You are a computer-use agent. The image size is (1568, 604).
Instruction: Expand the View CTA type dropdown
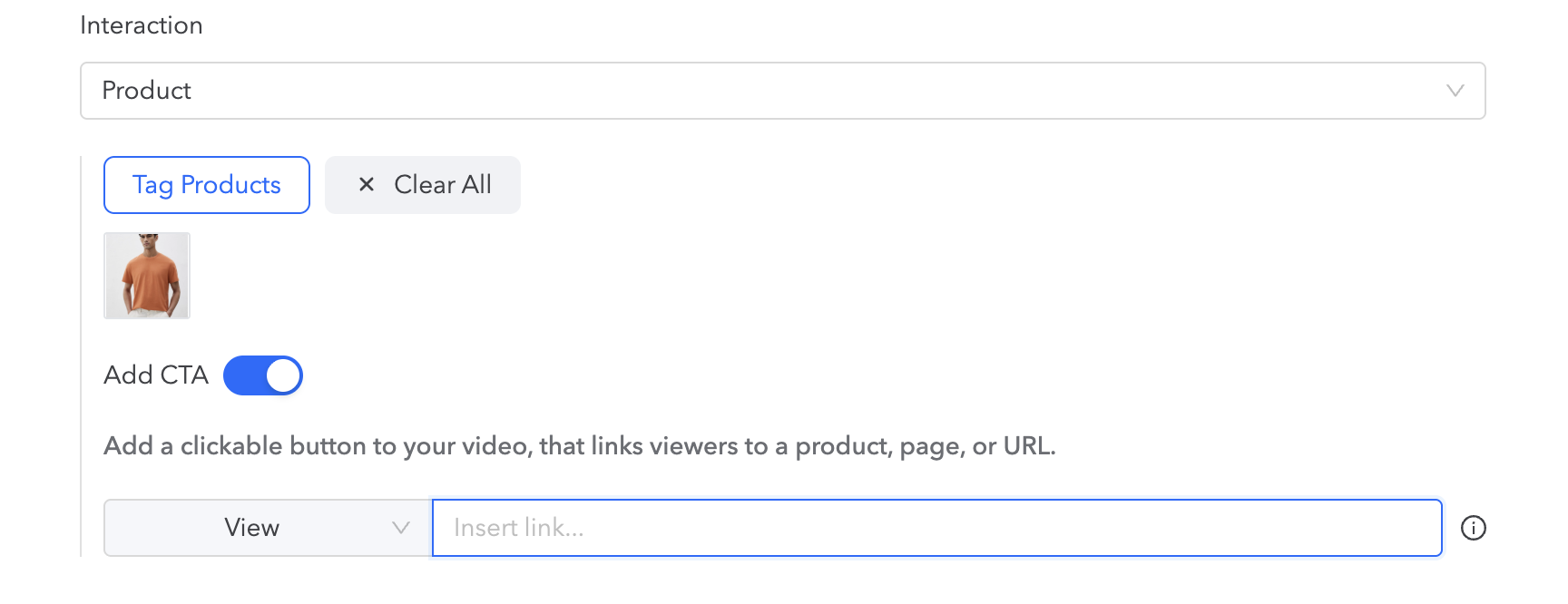[268, 528]
